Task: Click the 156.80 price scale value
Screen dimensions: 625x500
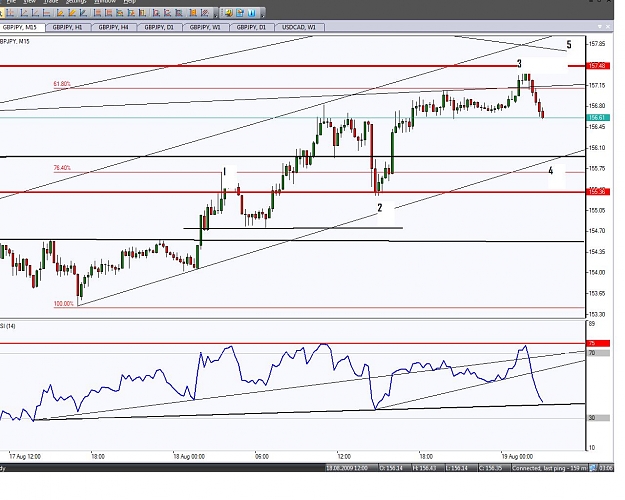Action: coord(597,106)
